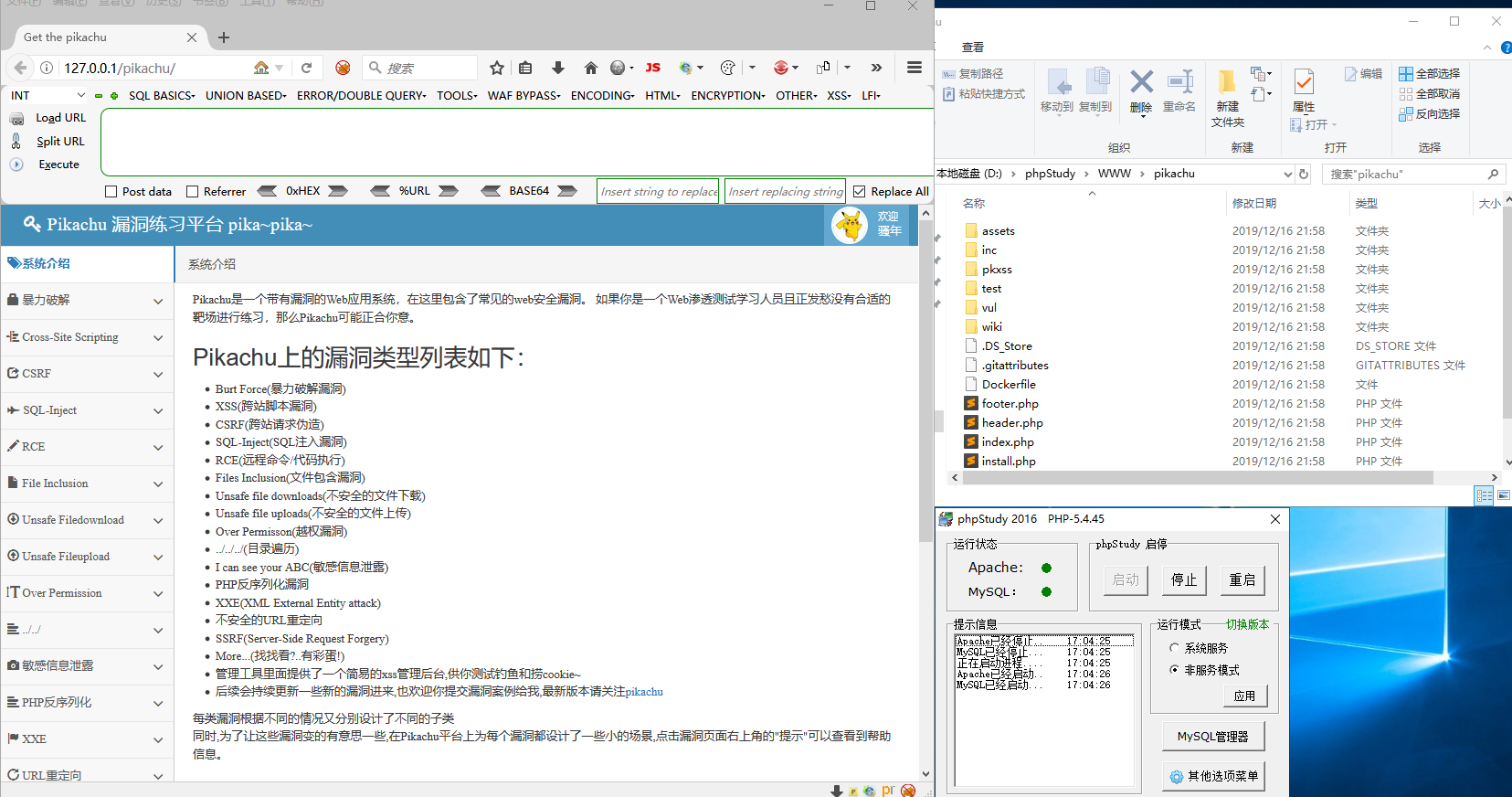Screen dimensions: 1512x797
Task: Select the assets folder in Explorer
Action: coord(998,231)
